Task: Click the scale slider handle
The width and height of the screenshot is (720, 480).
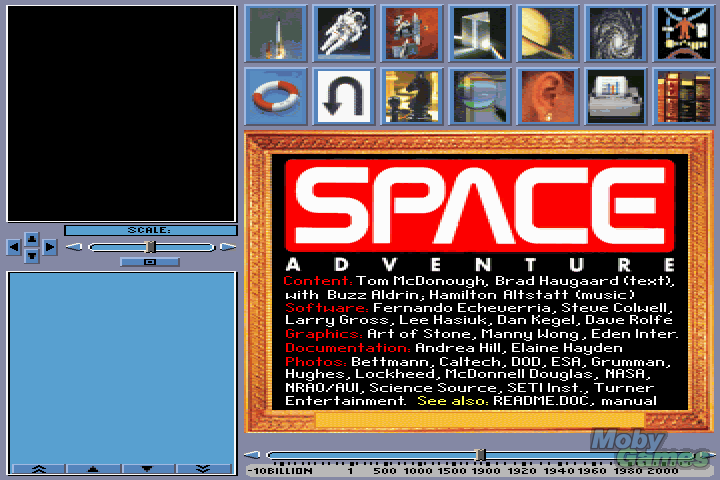Action: pos(150,247)
